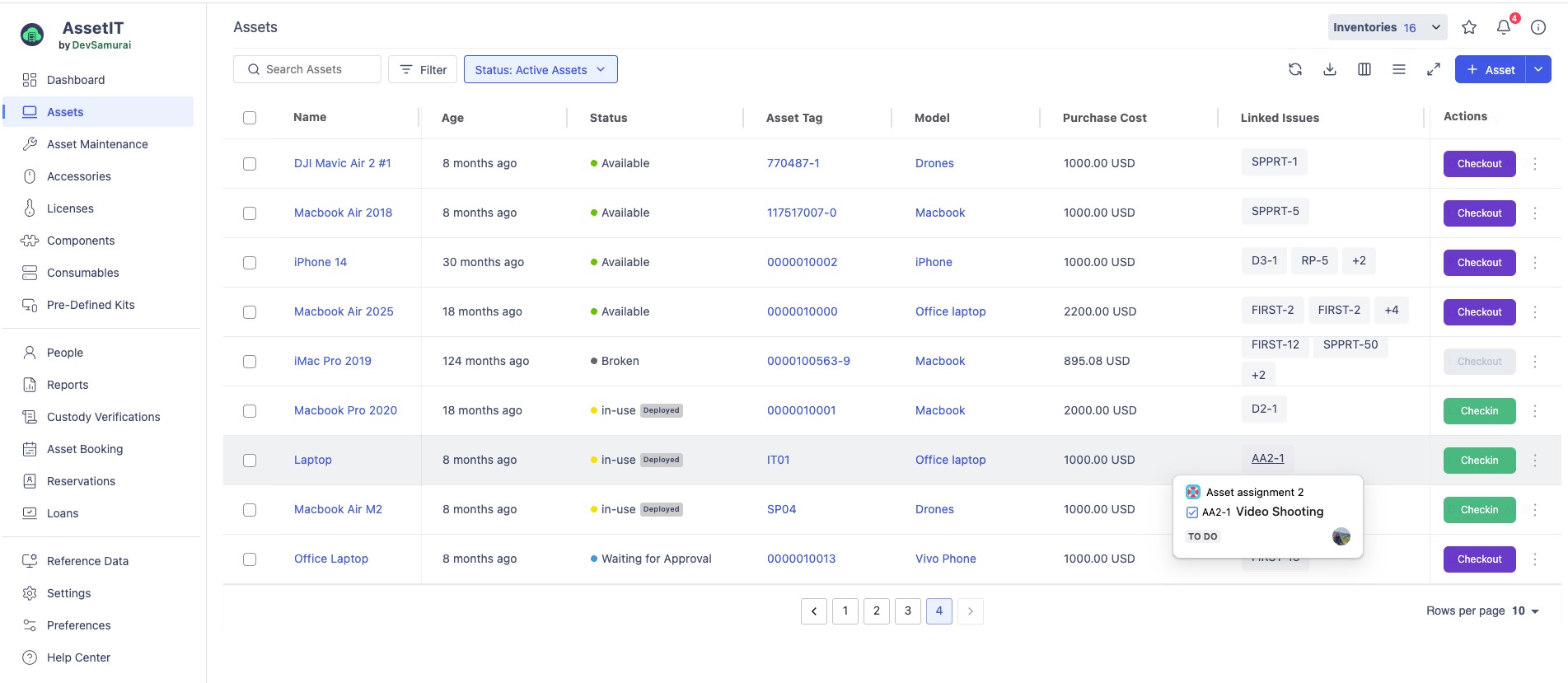1568x683 pixels.
Task: Click the refresh assets icon
Action: 1295,69
